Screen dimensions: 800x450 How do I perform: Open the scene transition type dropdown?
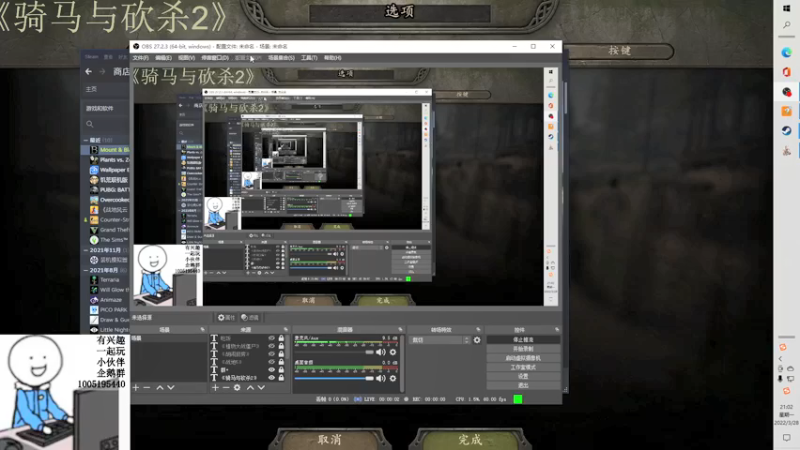440,340
